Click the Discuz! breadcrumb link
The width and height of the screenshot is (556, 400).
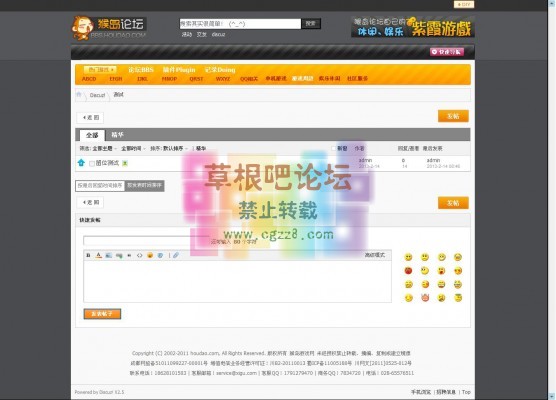(x=97, y=95)
